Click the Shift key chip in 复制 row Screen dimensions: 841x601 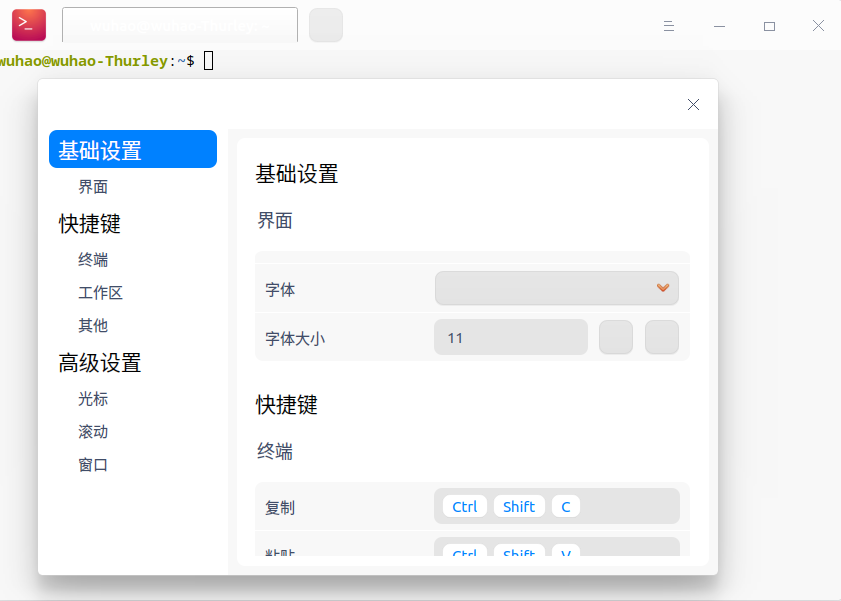pos(519,507)
